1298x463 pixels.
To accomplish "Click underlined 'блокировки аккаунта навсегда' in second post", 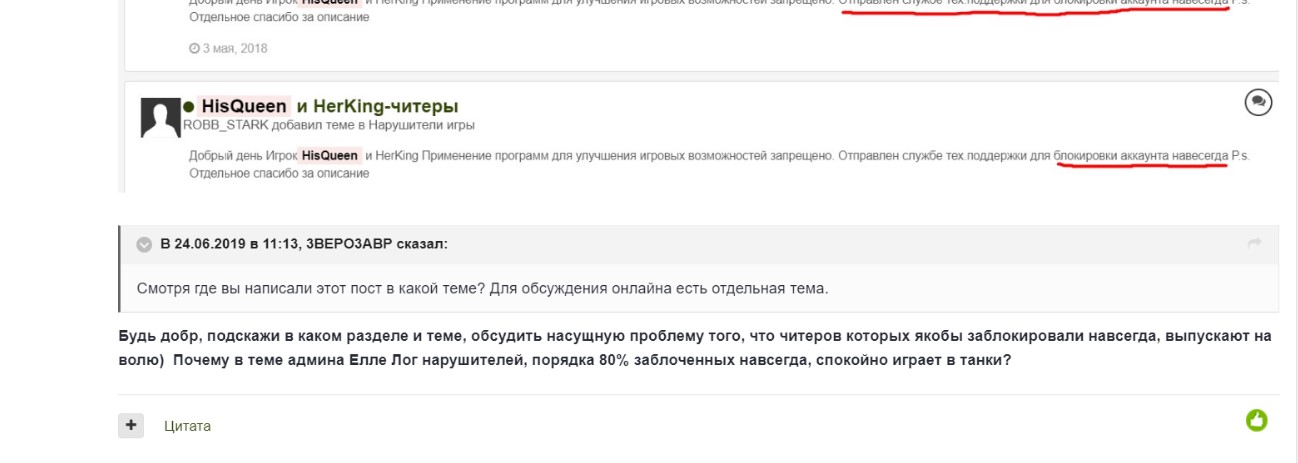I will [x=1142, y=157].
